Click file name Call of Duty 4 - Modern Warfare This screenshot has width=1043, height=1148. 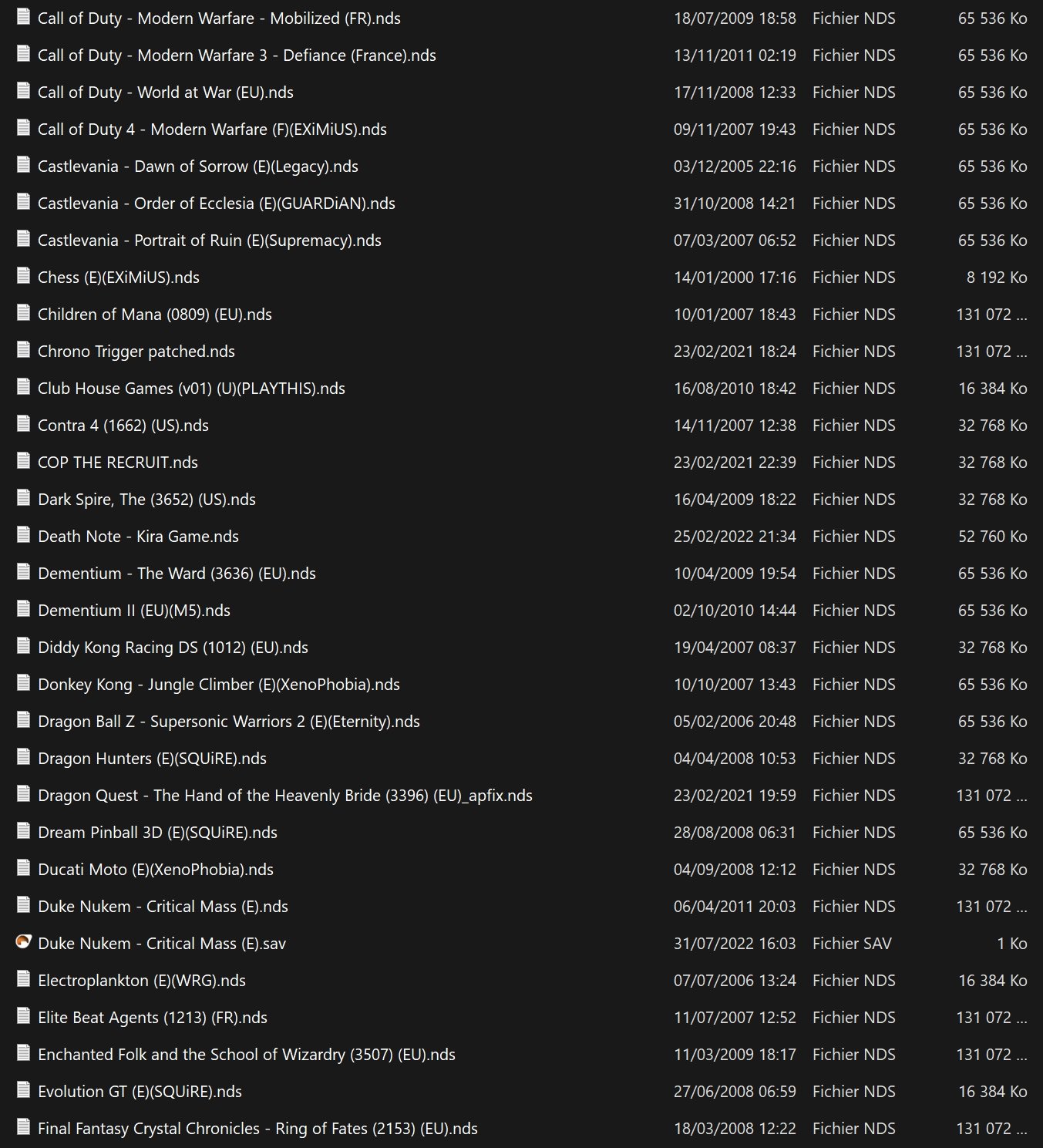pyautogui.click(x=212, y=130)
